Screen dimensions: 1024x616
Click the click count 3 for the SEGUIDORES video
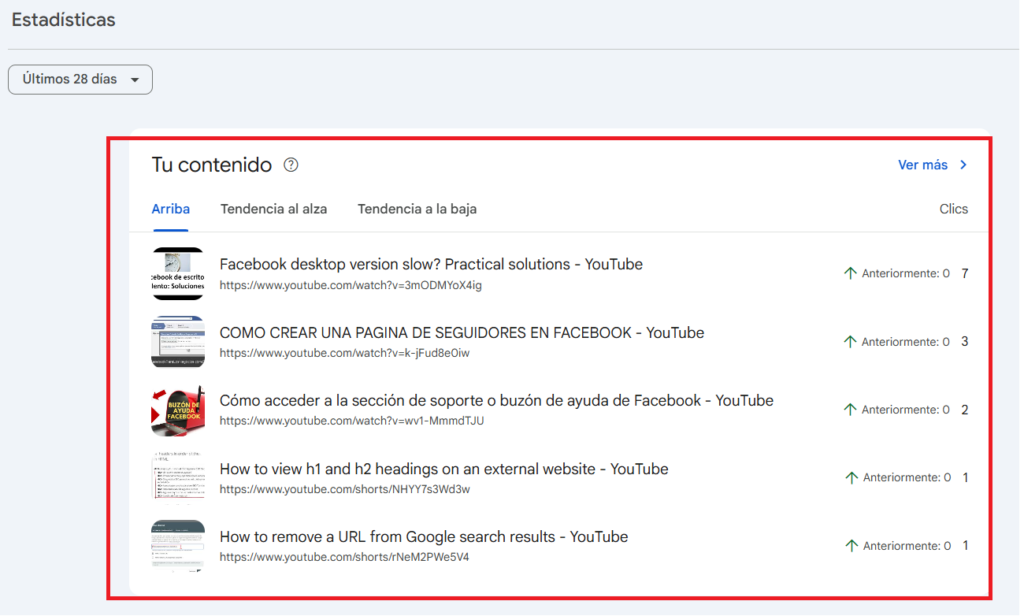pos(965,342)
